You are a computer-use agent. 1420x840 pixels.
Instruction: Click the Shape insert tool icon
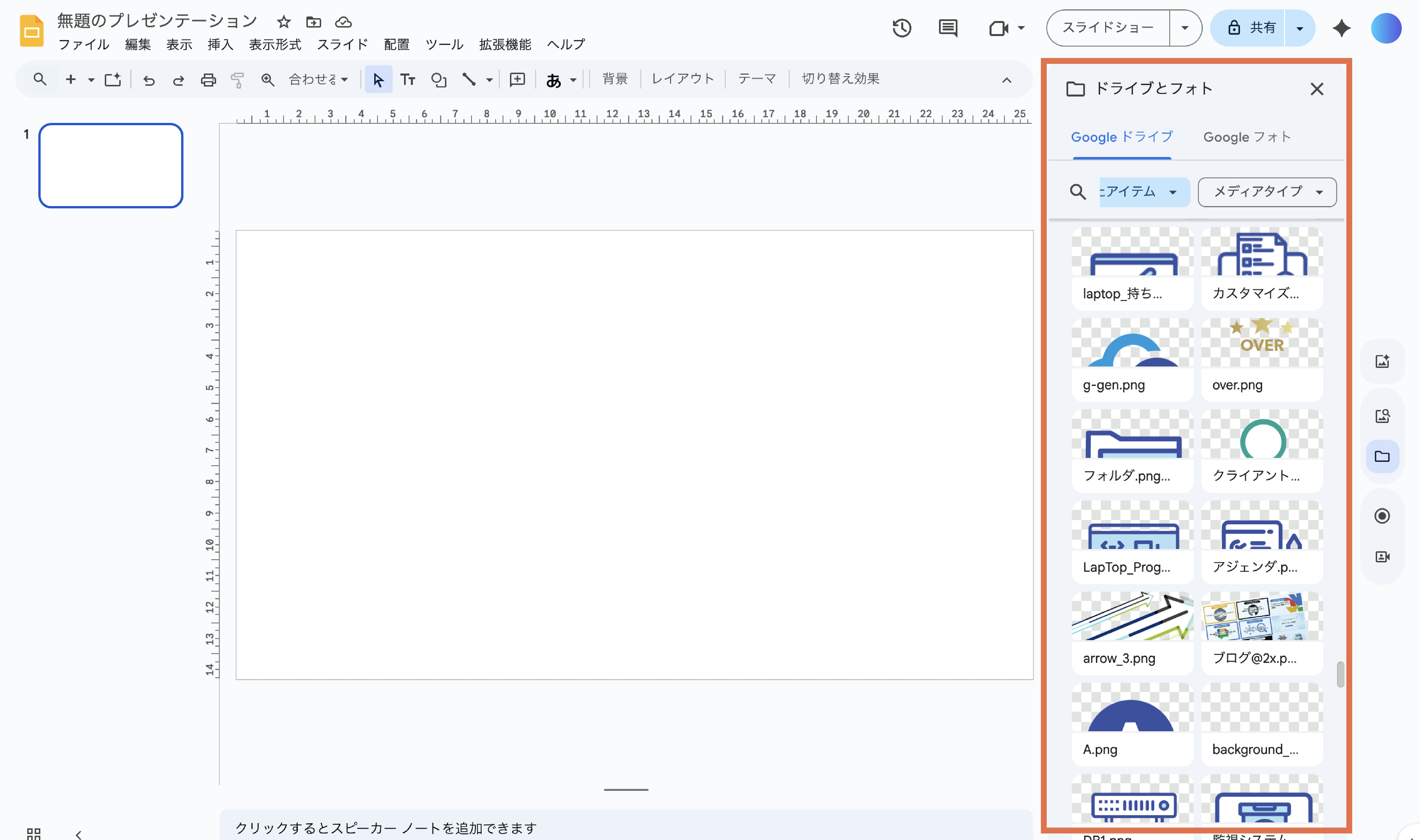point(438,80)
